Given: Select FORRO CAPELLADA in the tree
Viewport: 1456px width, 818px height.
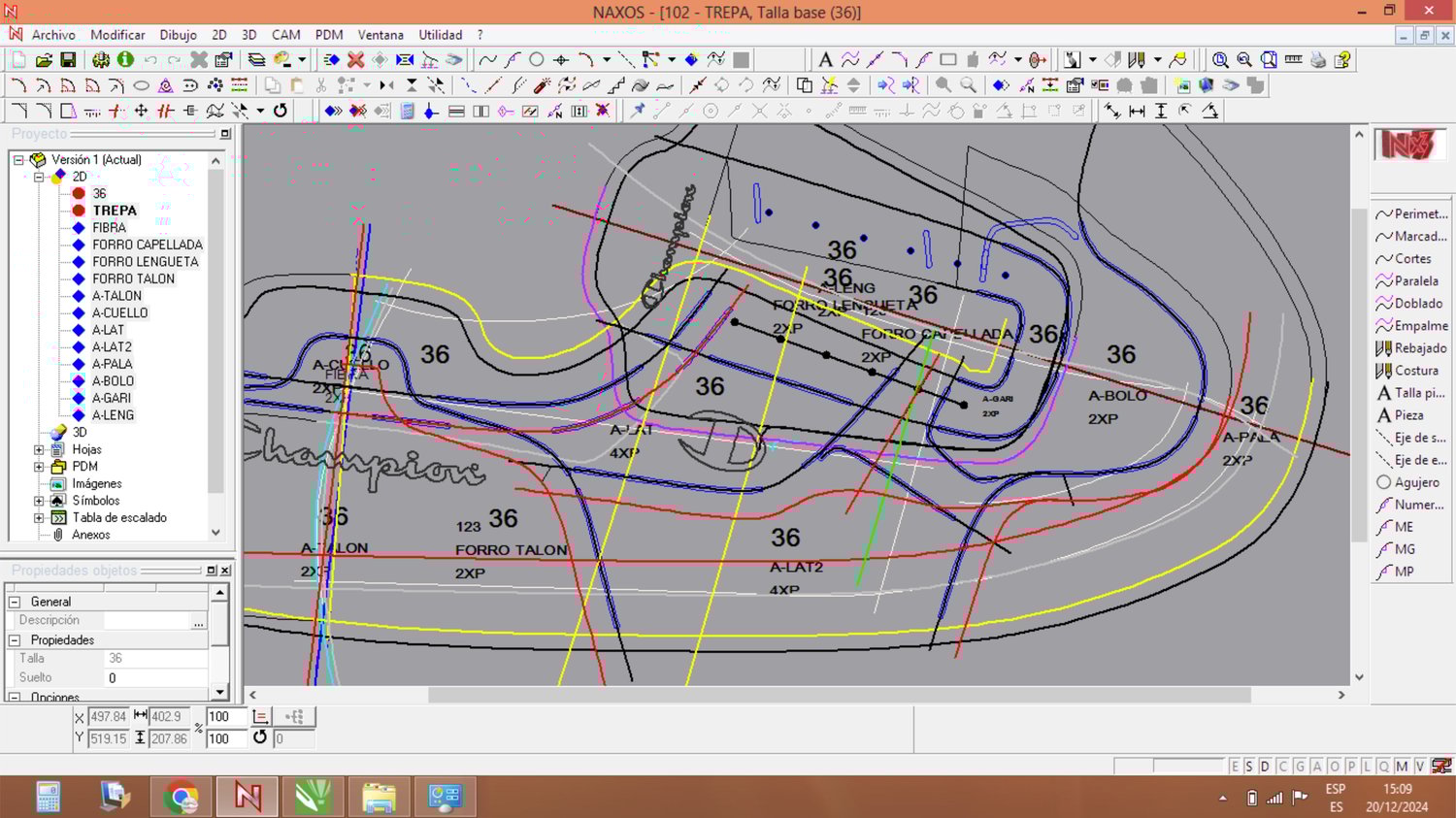Looking at the screenshot, I should coord(148,245).
